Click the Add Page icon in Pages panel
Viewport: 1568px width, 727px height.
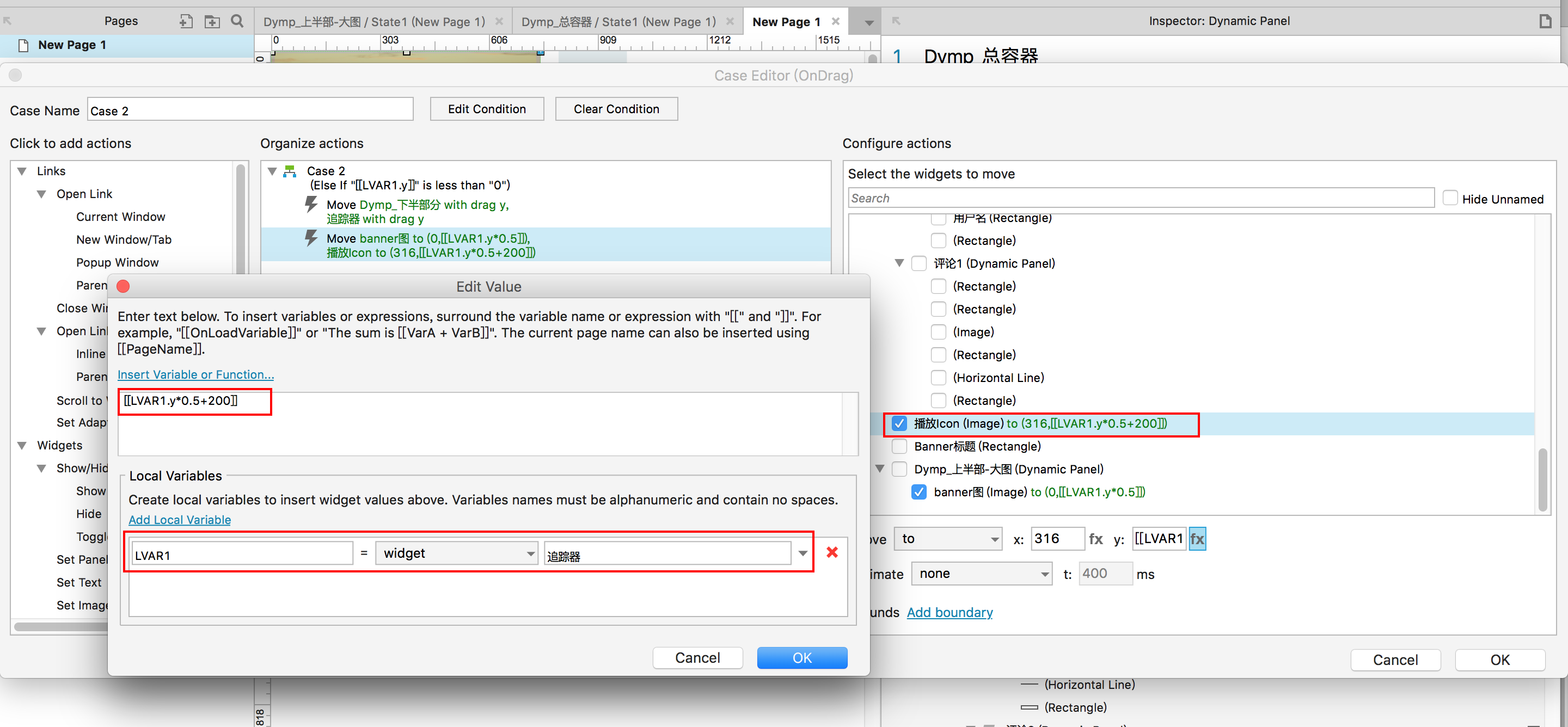(186, 22)
